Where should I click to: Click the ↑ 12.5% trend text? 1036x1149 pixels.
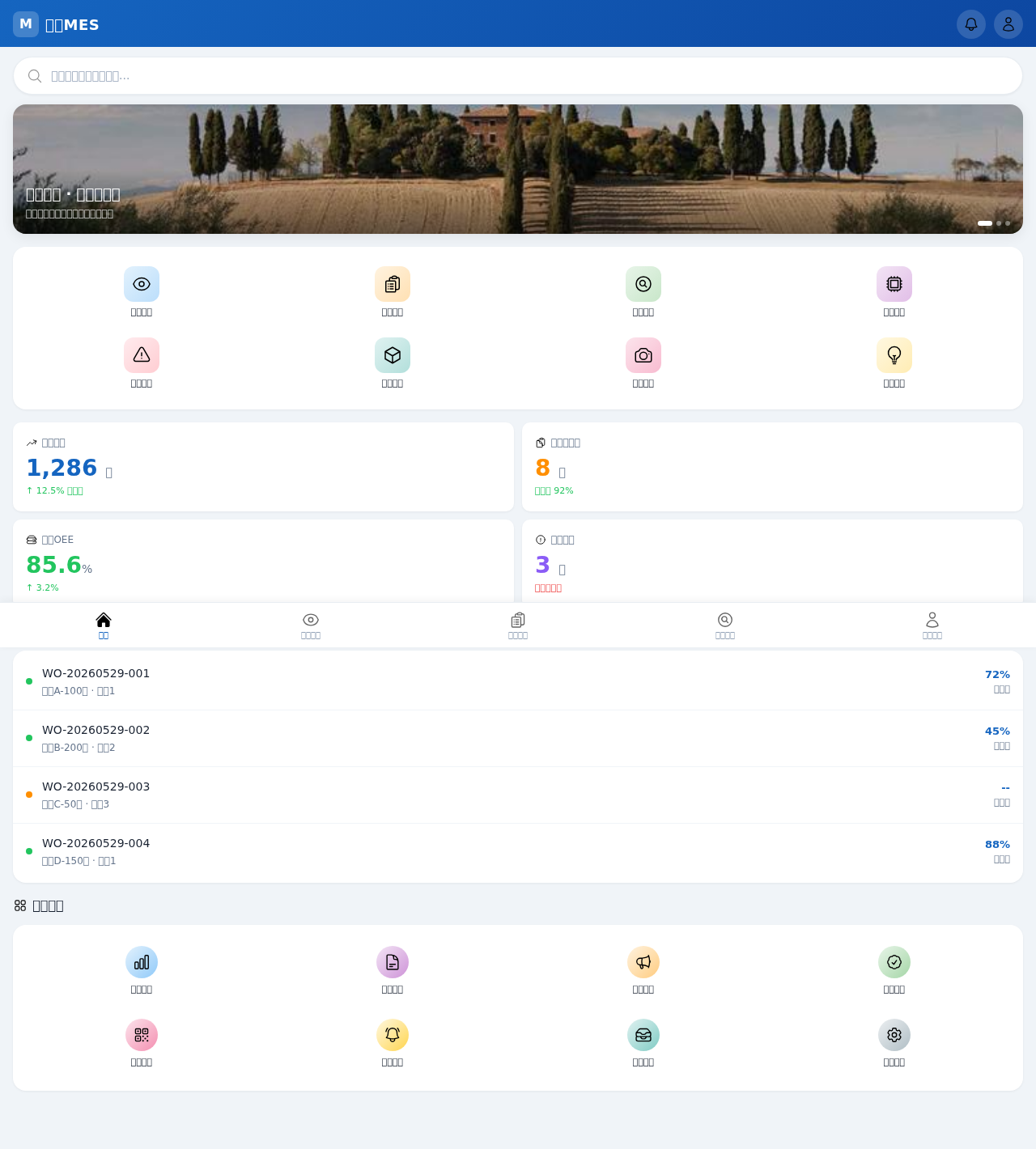point(54,490)
